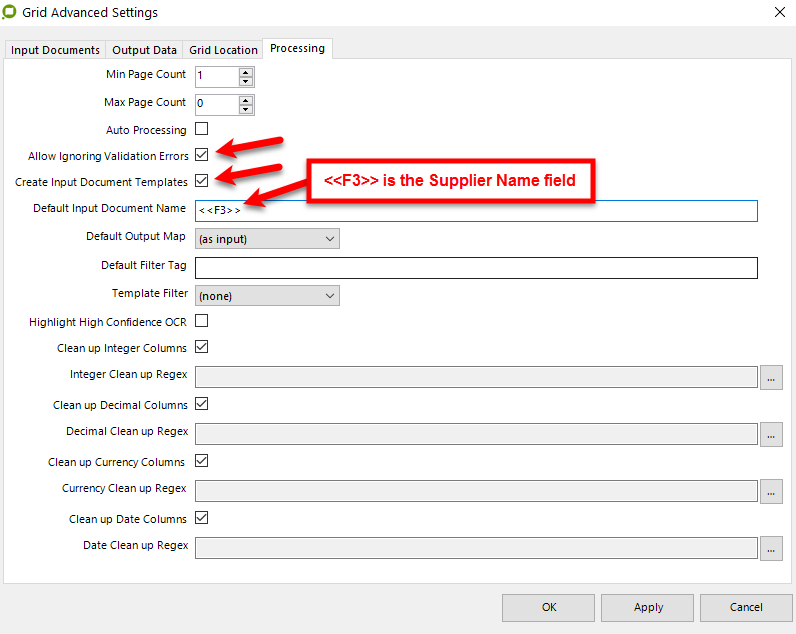Open the Date Clean up Regex ellipsis button
Viewport: 796px width, 634px height.
(771, 548)
